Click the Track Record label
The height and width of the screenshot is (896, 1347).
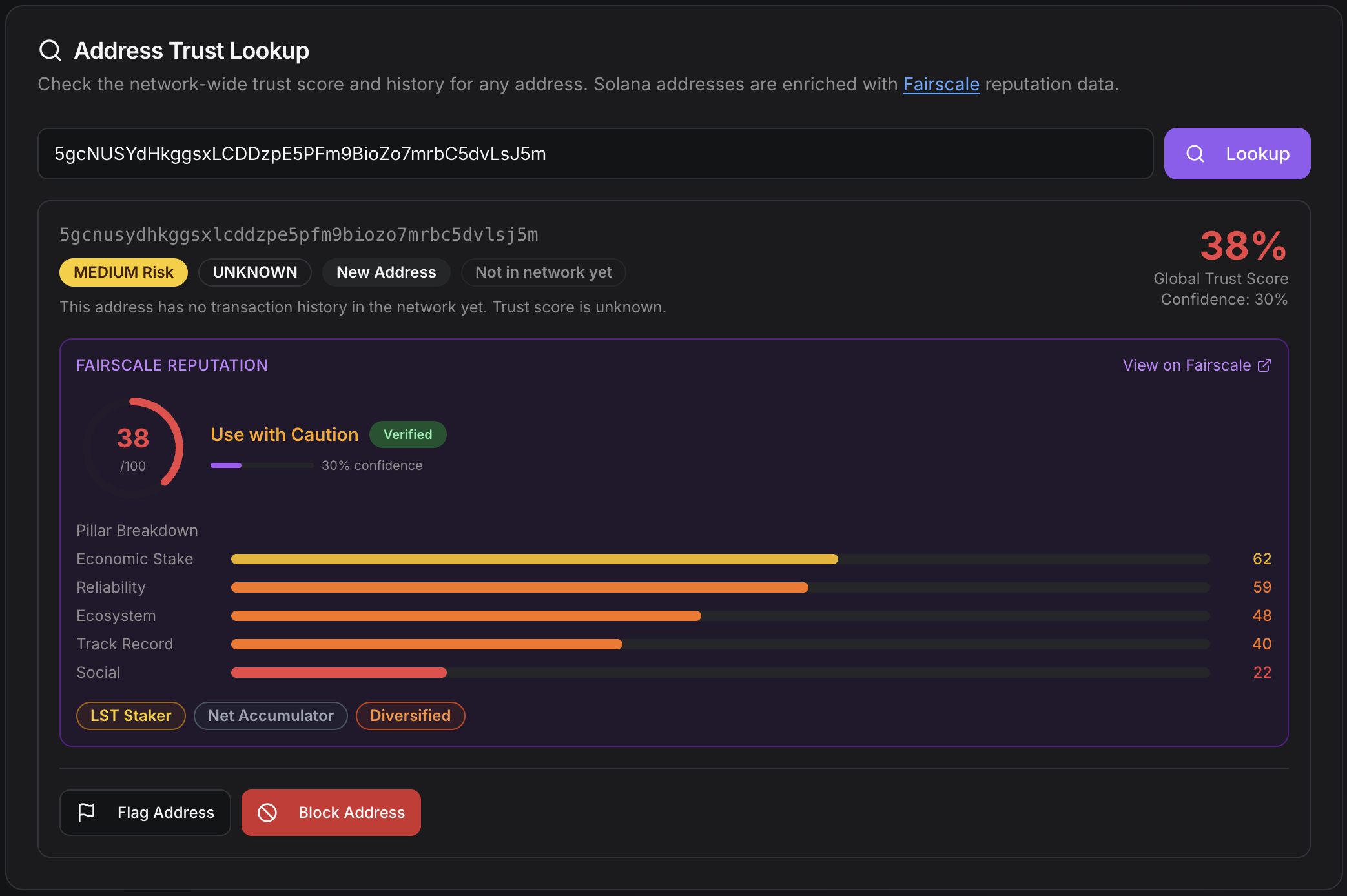(125, 644)
